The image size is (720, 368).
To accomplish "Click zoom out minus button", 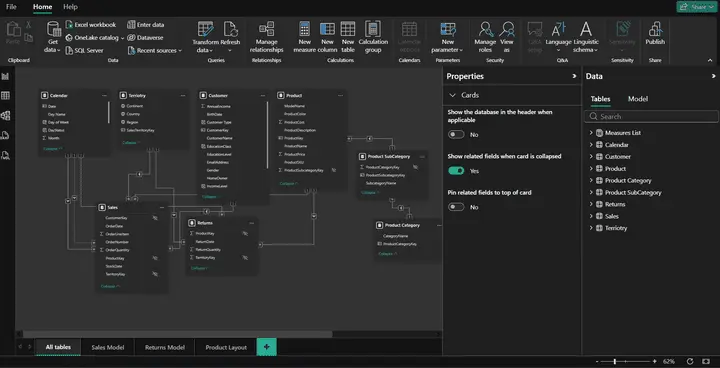I will 597,362.
